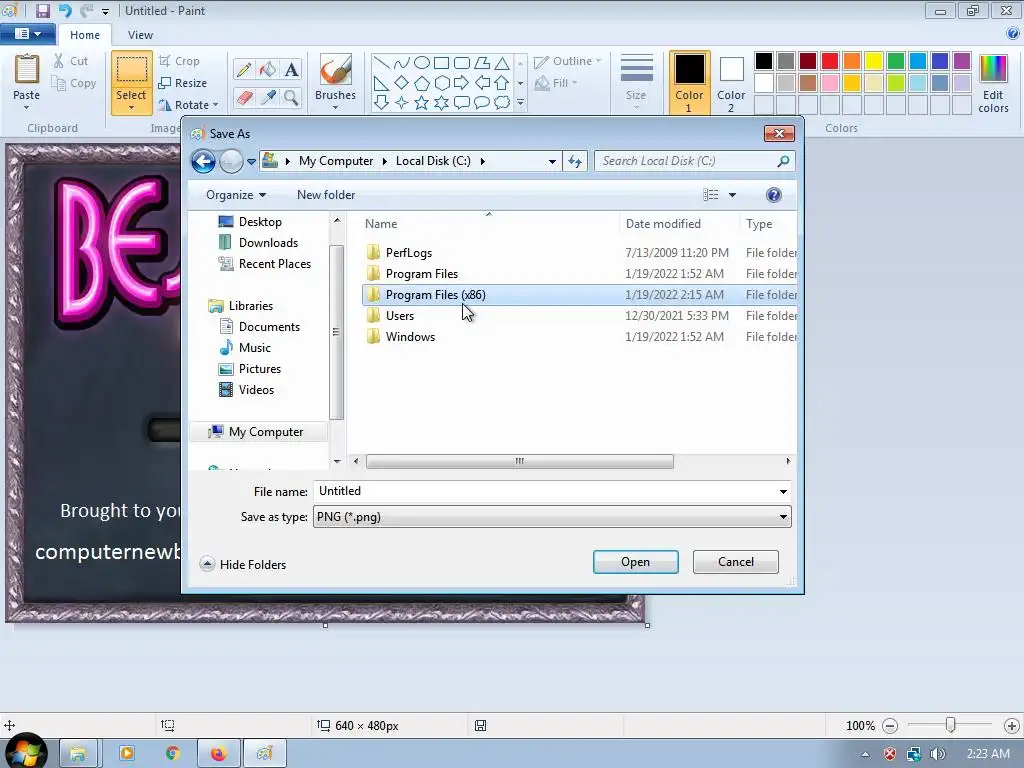This screenshot has width=1024, height=768.
Task: Open the File name history dropdown arrow
Action: click(783, 491)
